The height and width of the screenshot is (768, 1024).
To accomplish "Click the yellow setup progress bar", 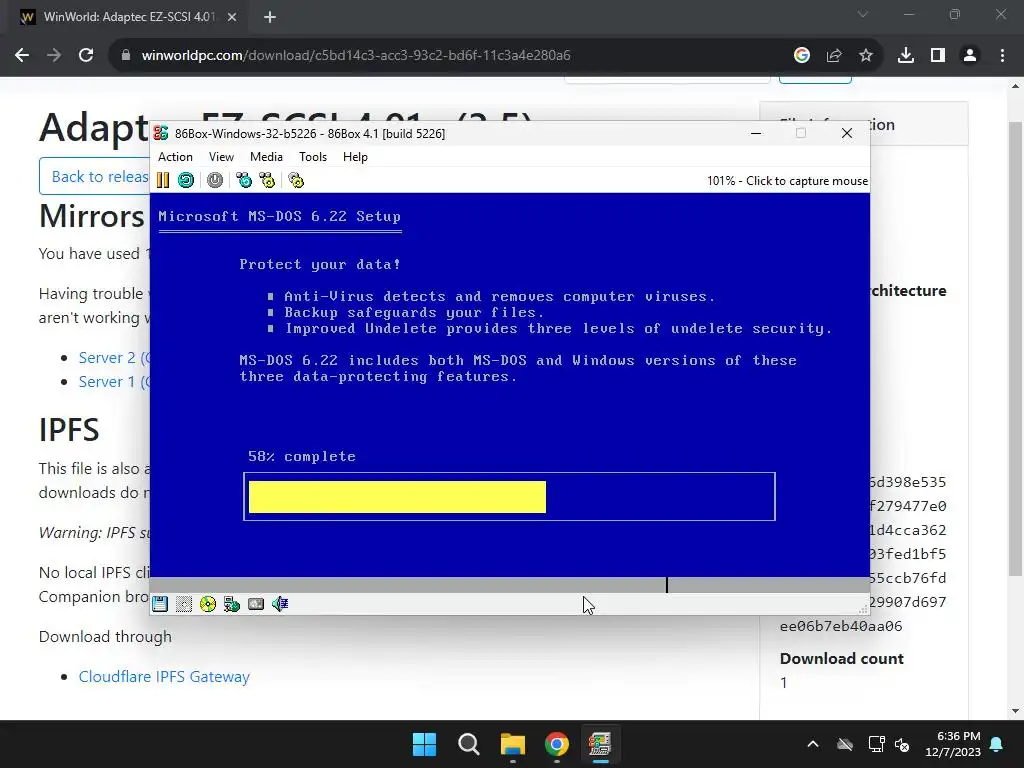I will pos(397,497).
